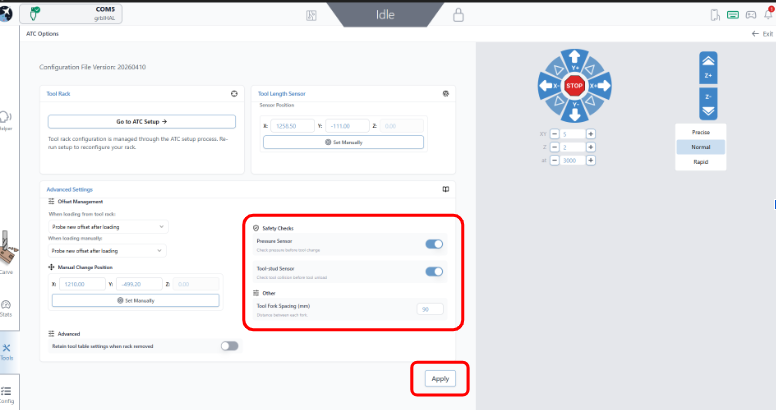Click the Apply button

440,379
